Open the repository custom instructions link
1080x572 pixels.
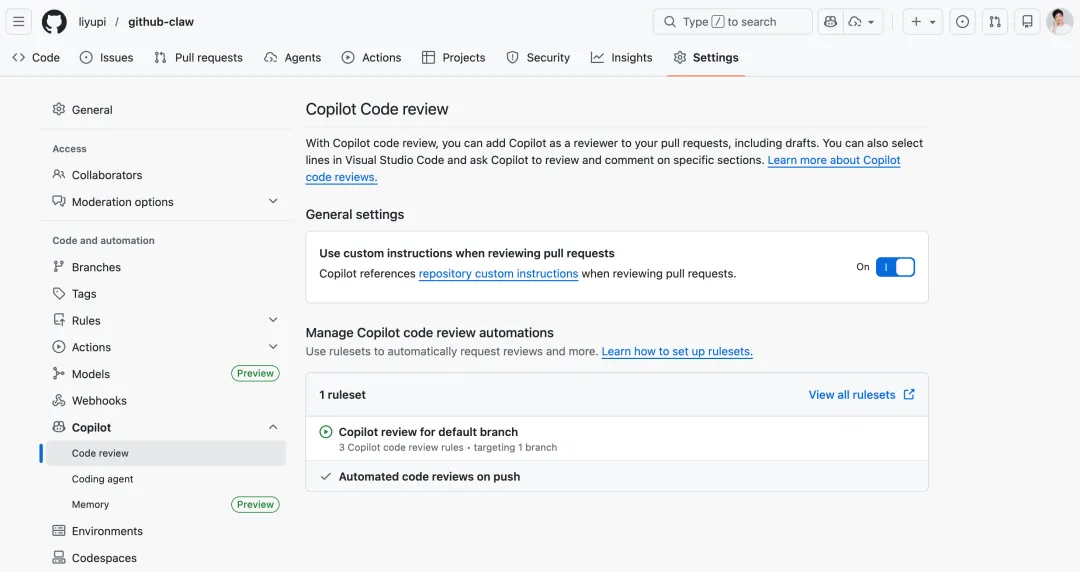[498, 274]
